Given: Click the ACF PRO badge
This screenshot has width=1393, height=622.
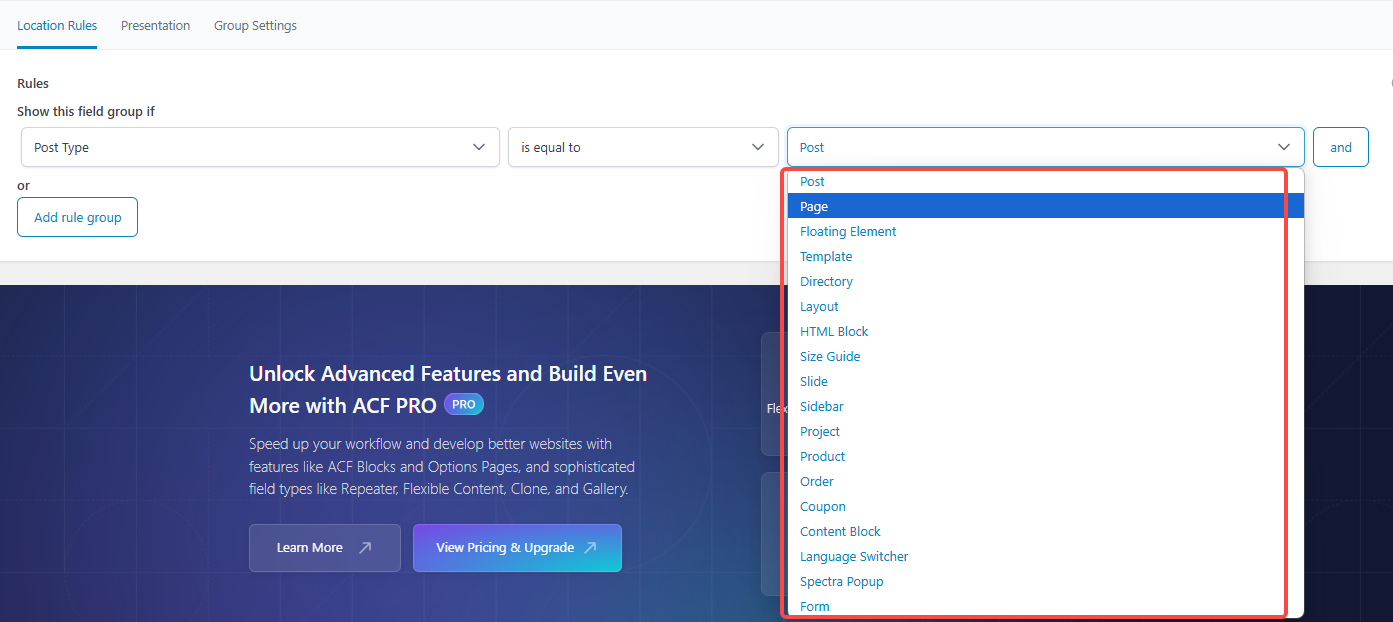Looking at the screenshot, I should 464,405.
